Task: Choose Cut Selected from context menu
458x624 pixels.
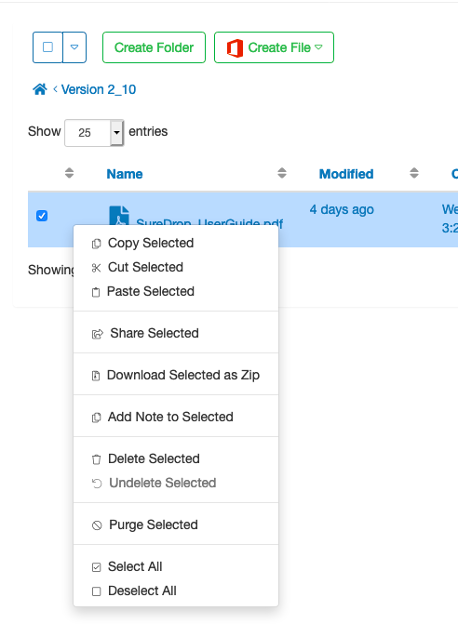Action: [x=176, y=267]
